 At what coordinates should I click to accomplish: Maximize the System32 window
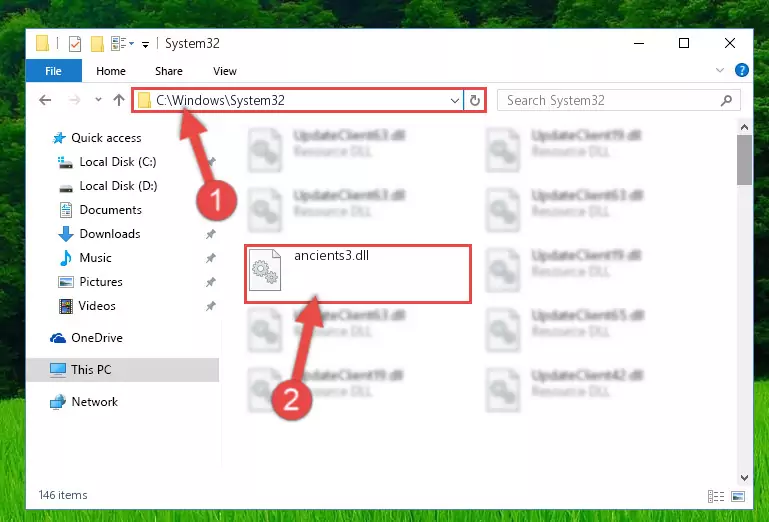[x=684, y=43]
